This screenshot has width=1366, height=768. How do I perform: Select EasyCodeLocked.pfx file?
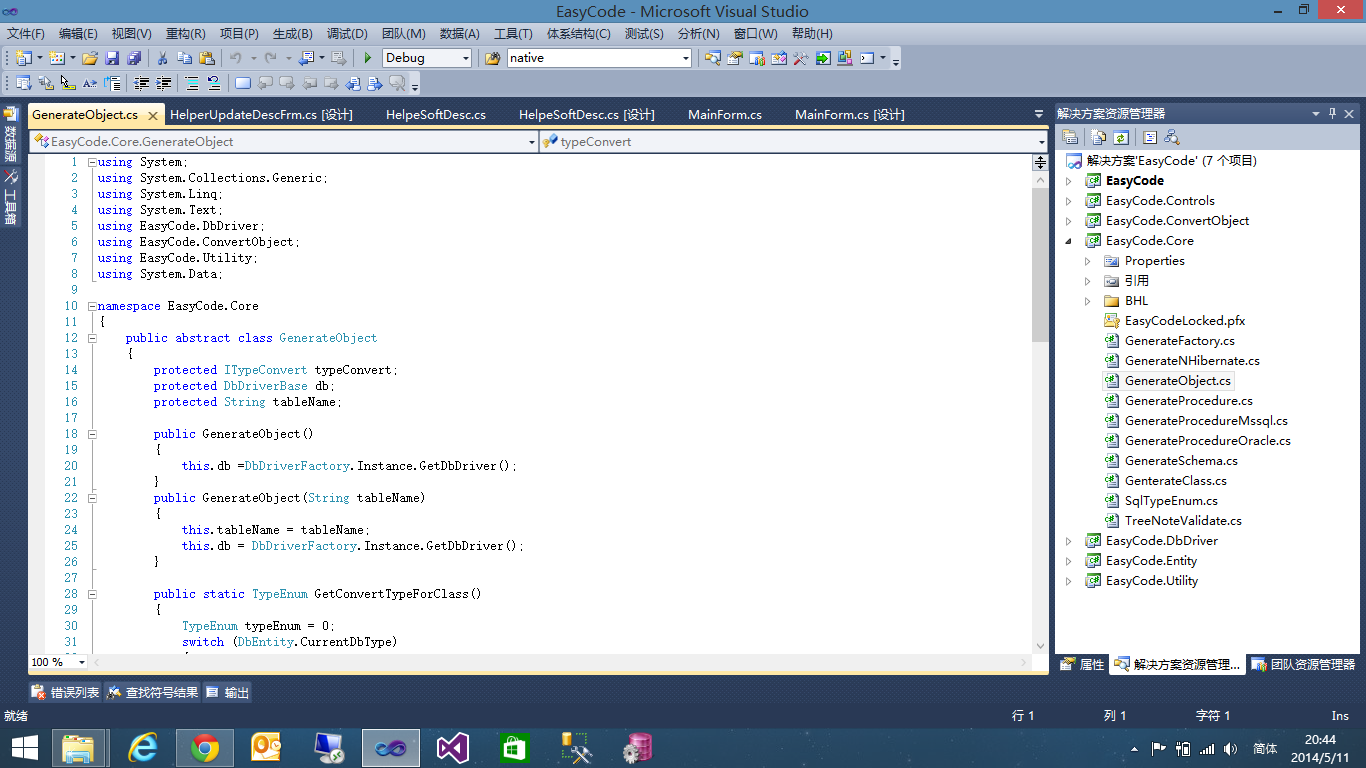point(1184,321)
